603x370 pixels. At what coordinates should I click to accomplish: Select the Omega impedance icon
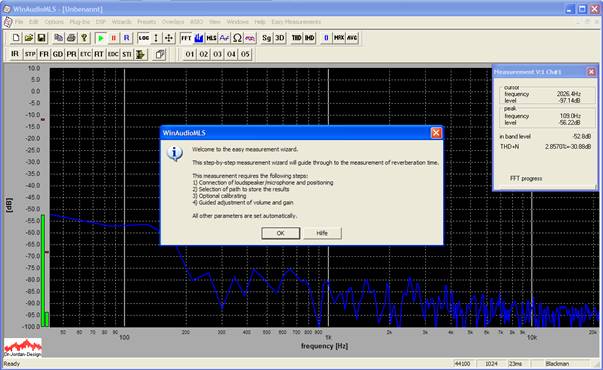point(237,38)
